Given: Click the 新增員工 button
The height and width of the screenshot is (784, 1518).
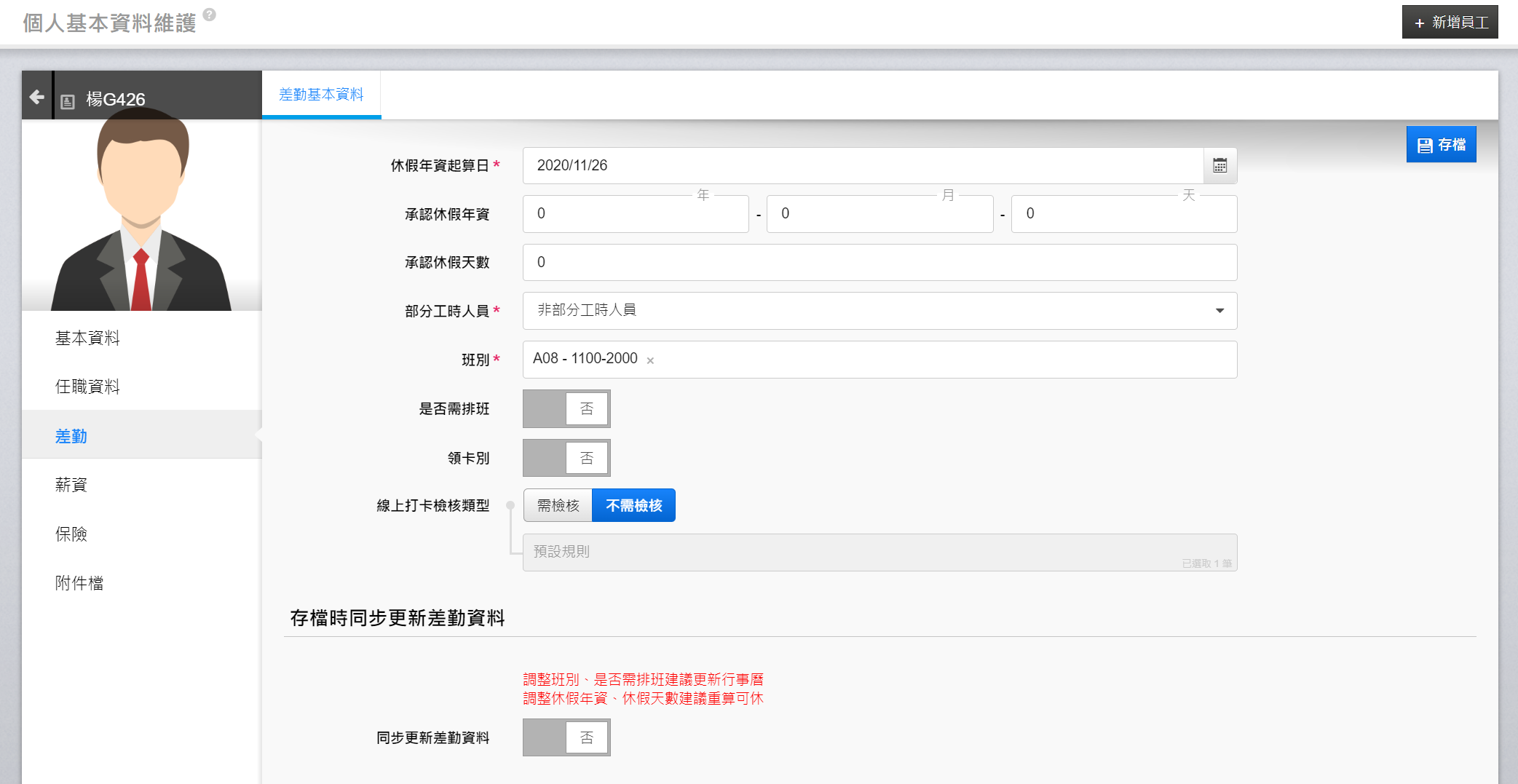Looking at the screenshot, I should point(1450,23).
